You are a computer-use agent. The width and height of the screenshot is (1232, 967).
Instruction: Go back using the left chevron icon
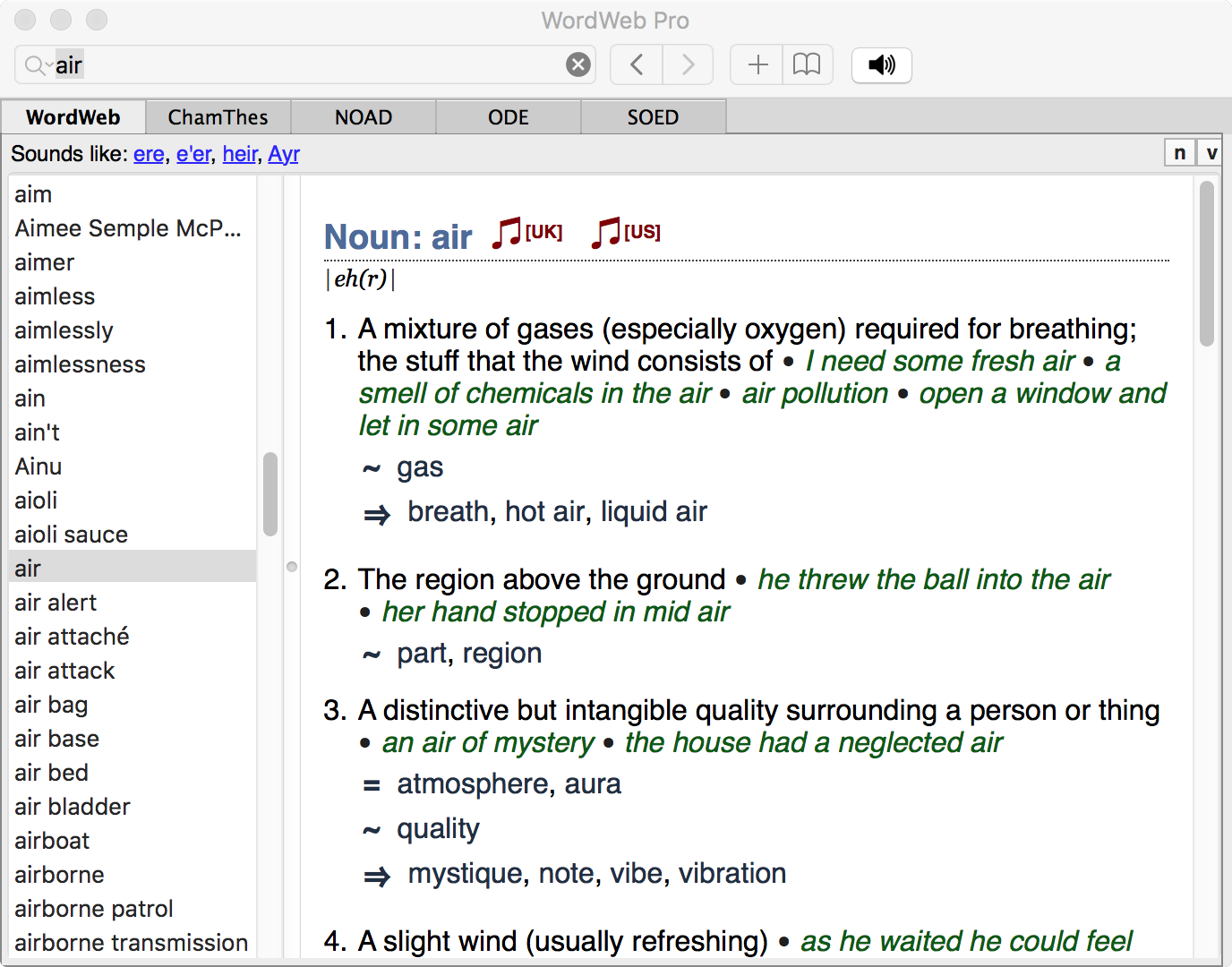point(636,64)
